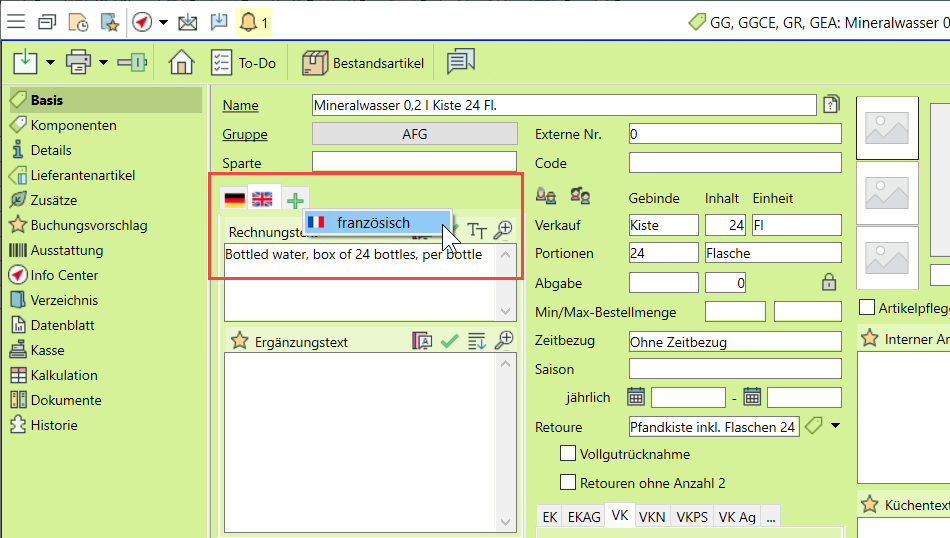950x538 pixels.
Task: Click the Bestandsartikel toolbar button
Action: 363,63
